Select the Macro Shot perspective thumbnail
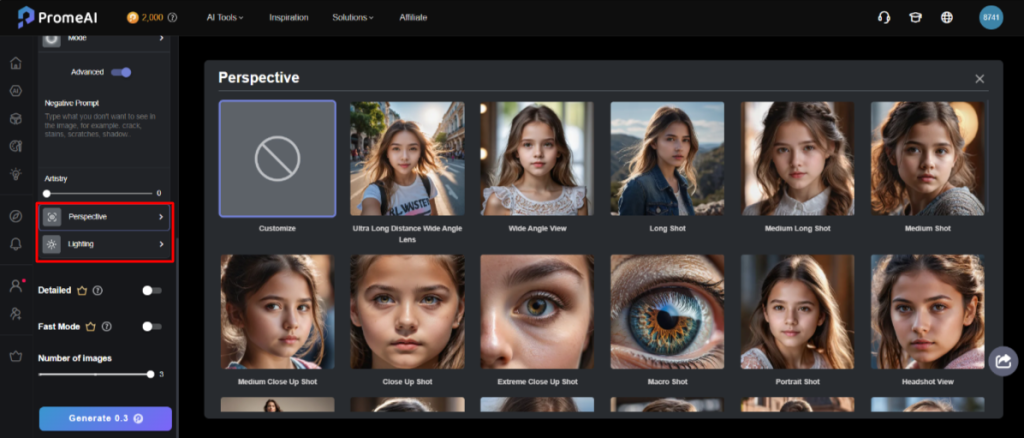The width and height of the screenshot is (1024, 438). (667, 312)
